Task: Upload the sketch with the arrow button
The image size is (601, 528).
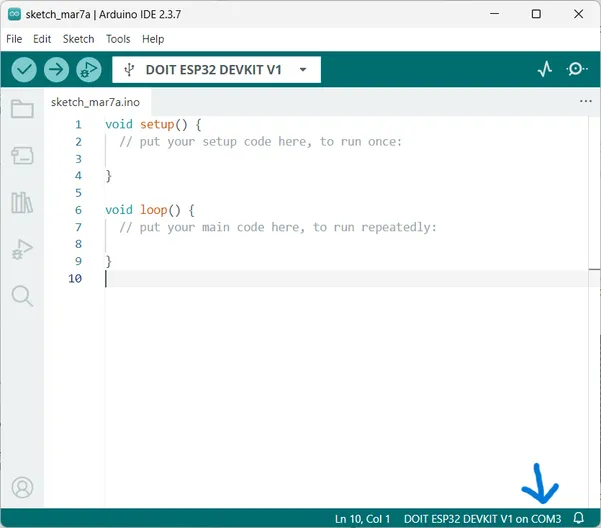Action: tap(56, 70)
